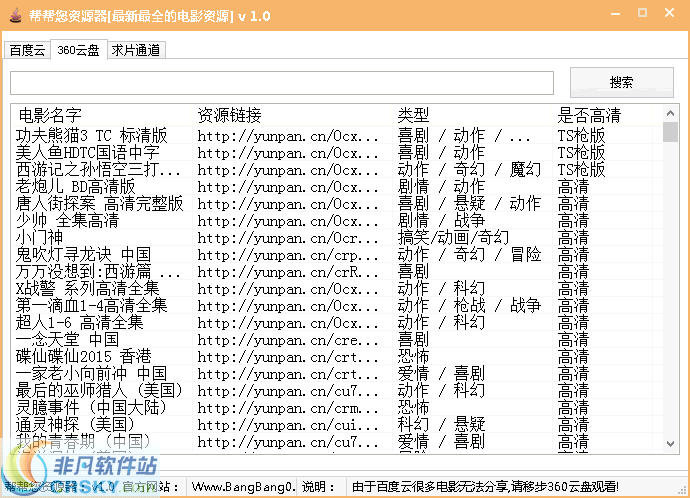Click the link yunpan.cn/crp... for 鬼吹灯寻龙诀
This screenshot has width=690, height=498.
(x=288, y=255)
